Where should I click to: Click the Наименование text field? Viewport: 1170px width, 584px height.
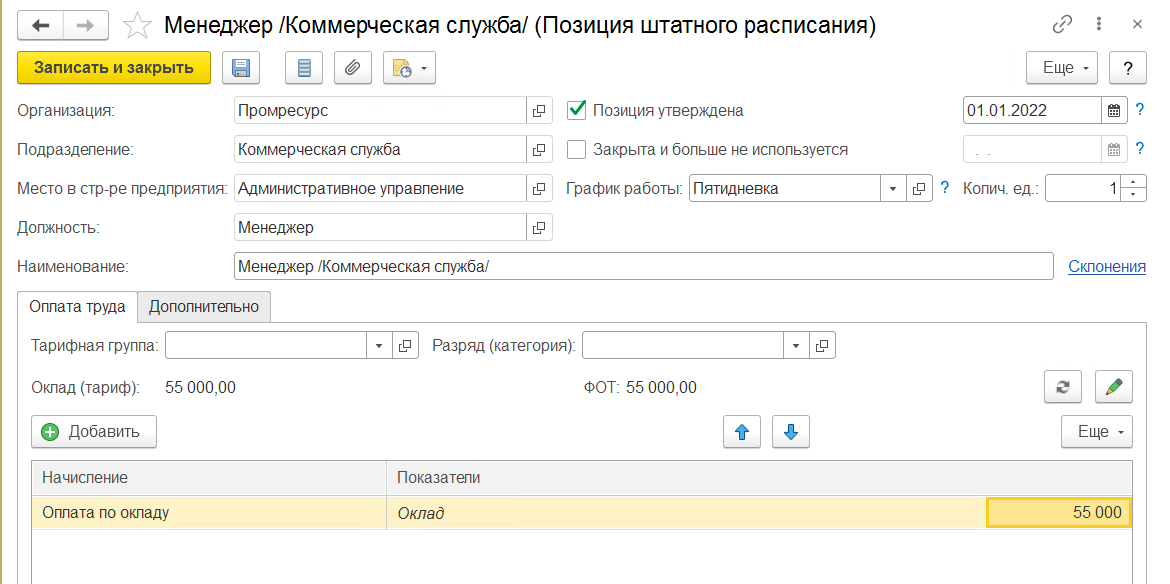tap(642, 266)
